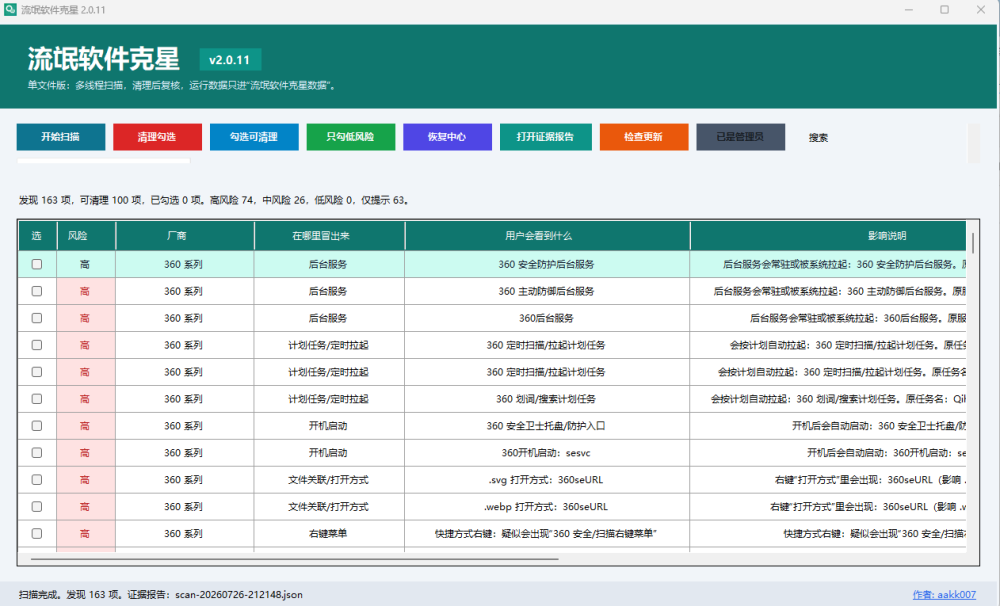This screenshot has width=1000, height=606.
Task: Click green 只勾低风险 button
Action: tap(351, 137)
